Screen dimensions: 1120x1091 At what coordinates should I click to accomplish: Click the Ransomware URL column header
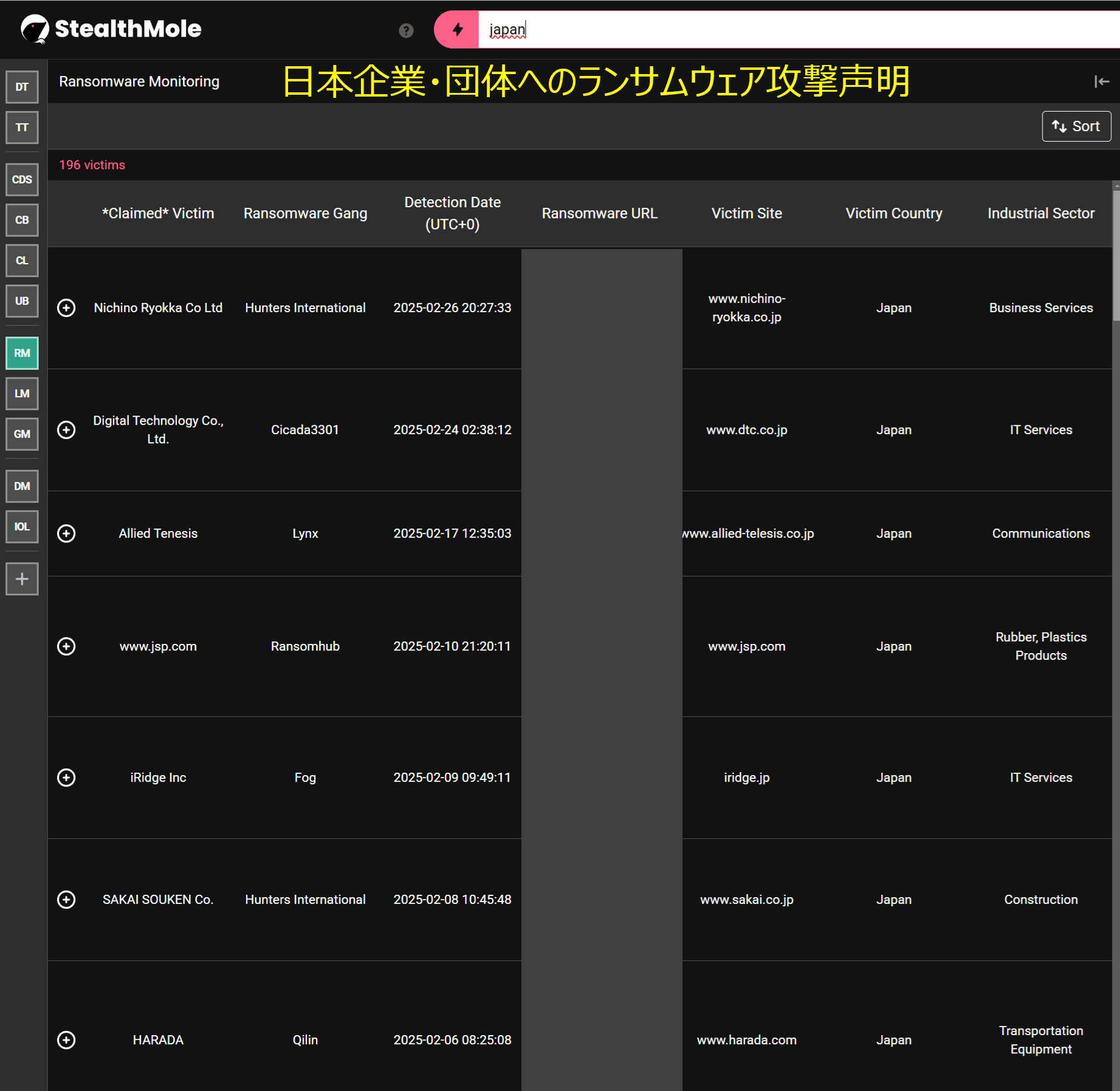click(x=599, y=213)
